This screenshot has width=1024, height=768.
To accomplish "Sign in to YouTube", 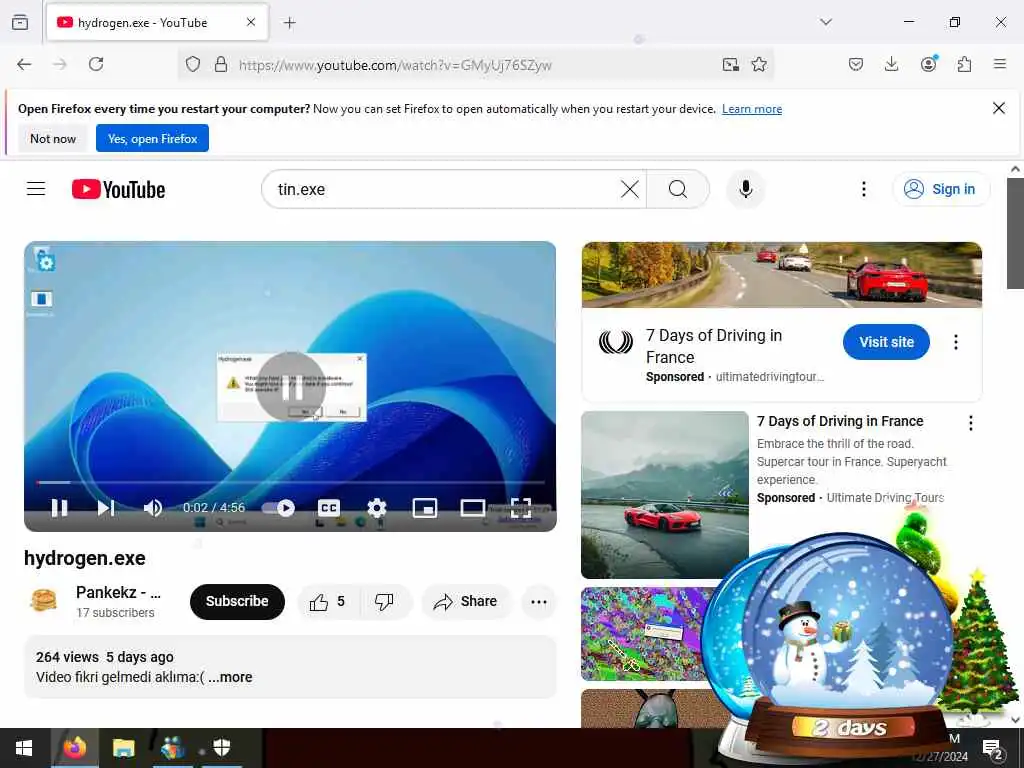I will 940,189.
